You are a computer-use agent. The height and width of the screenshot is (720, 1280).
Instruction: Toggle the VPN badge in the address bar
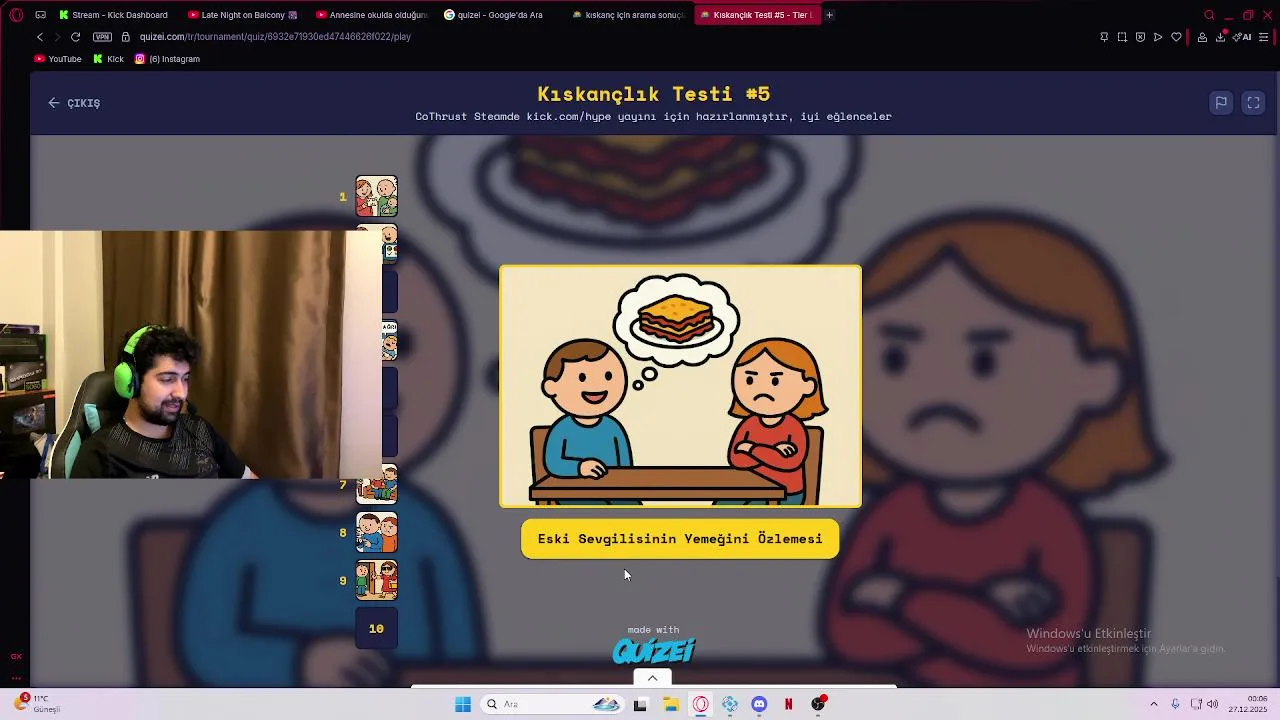102,37
